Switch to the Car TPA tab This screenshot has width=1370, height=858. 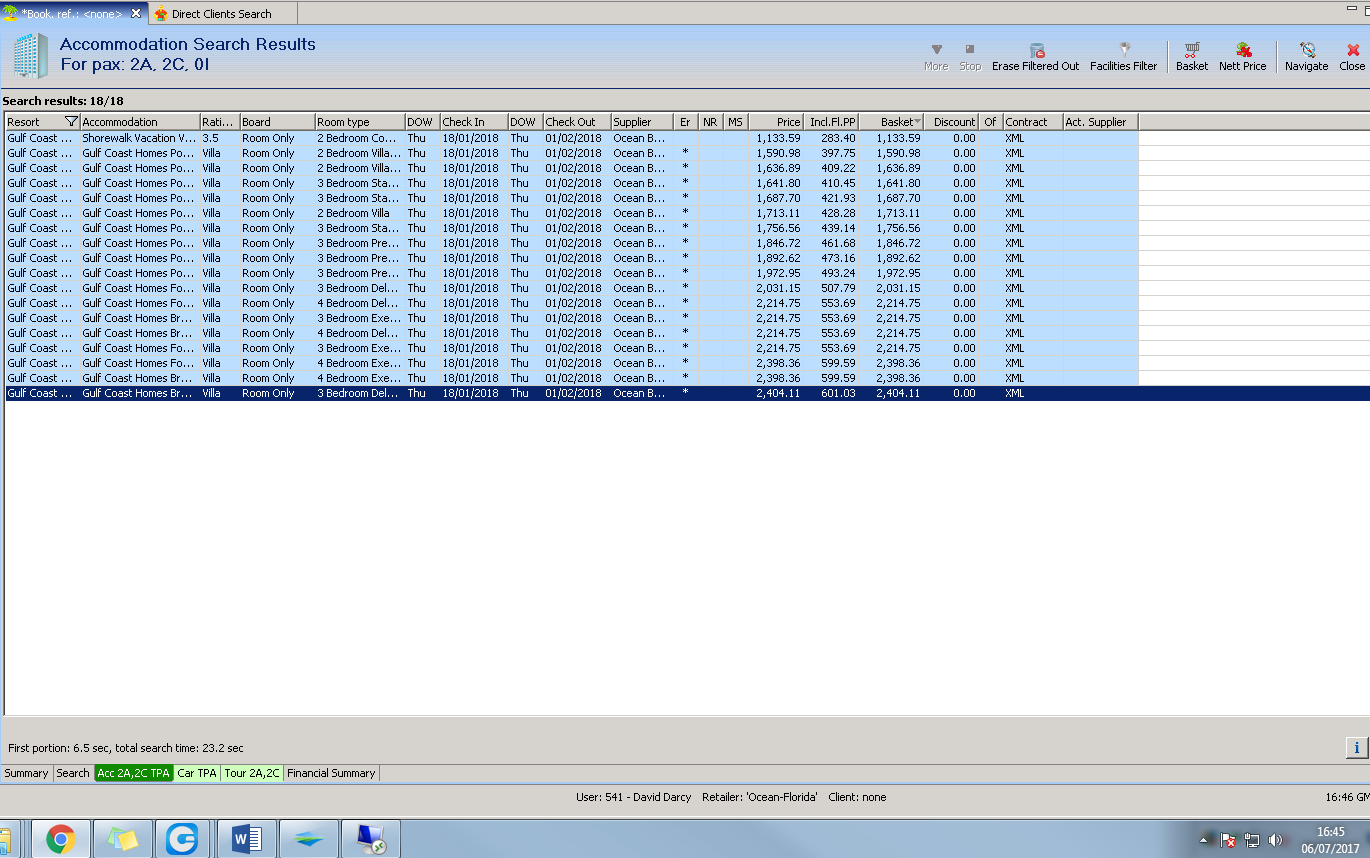(x=197, y=773)
